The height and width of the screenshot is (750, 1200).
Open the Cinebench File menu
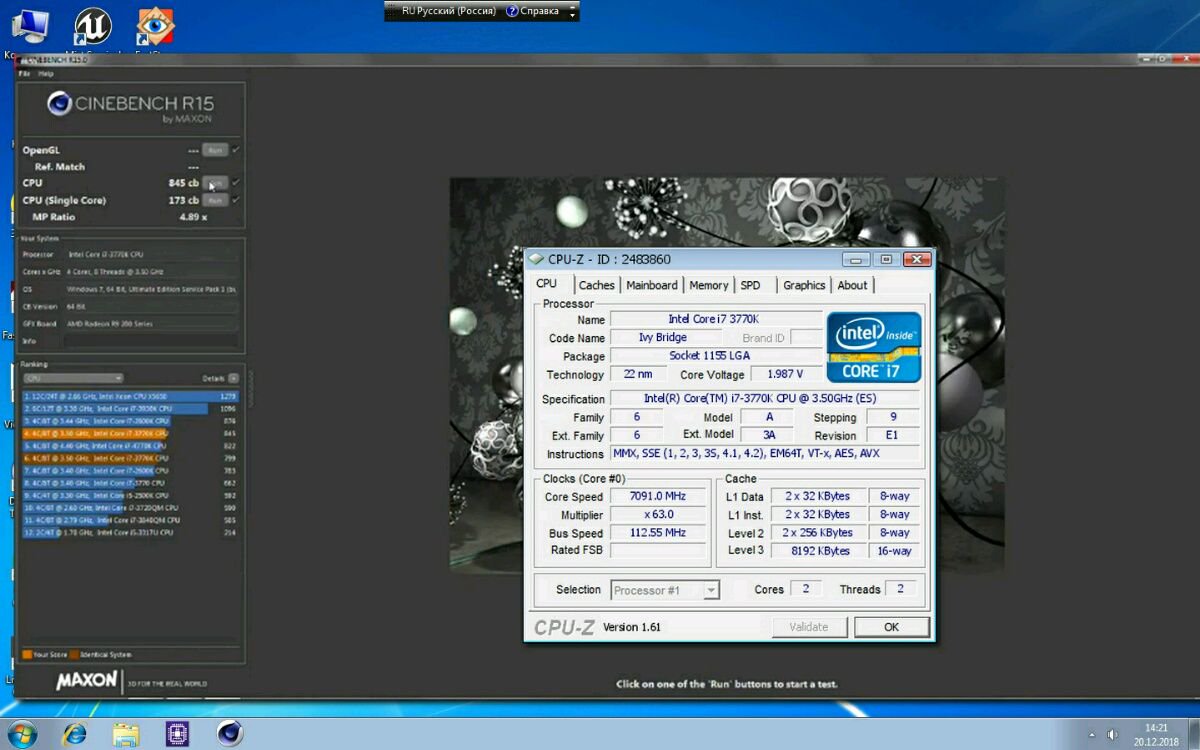[x=24, y=74]
